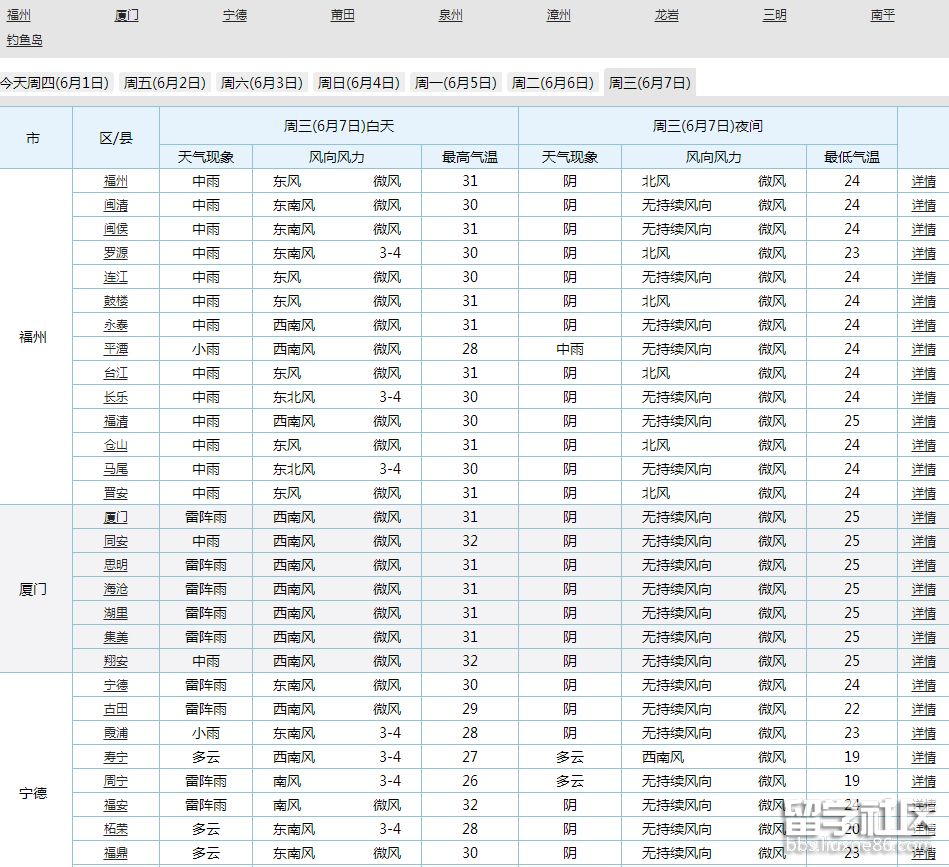This screenshot has height=867, width=949.
Task: Open the 三明 city link at top
Action: [774, 14]
